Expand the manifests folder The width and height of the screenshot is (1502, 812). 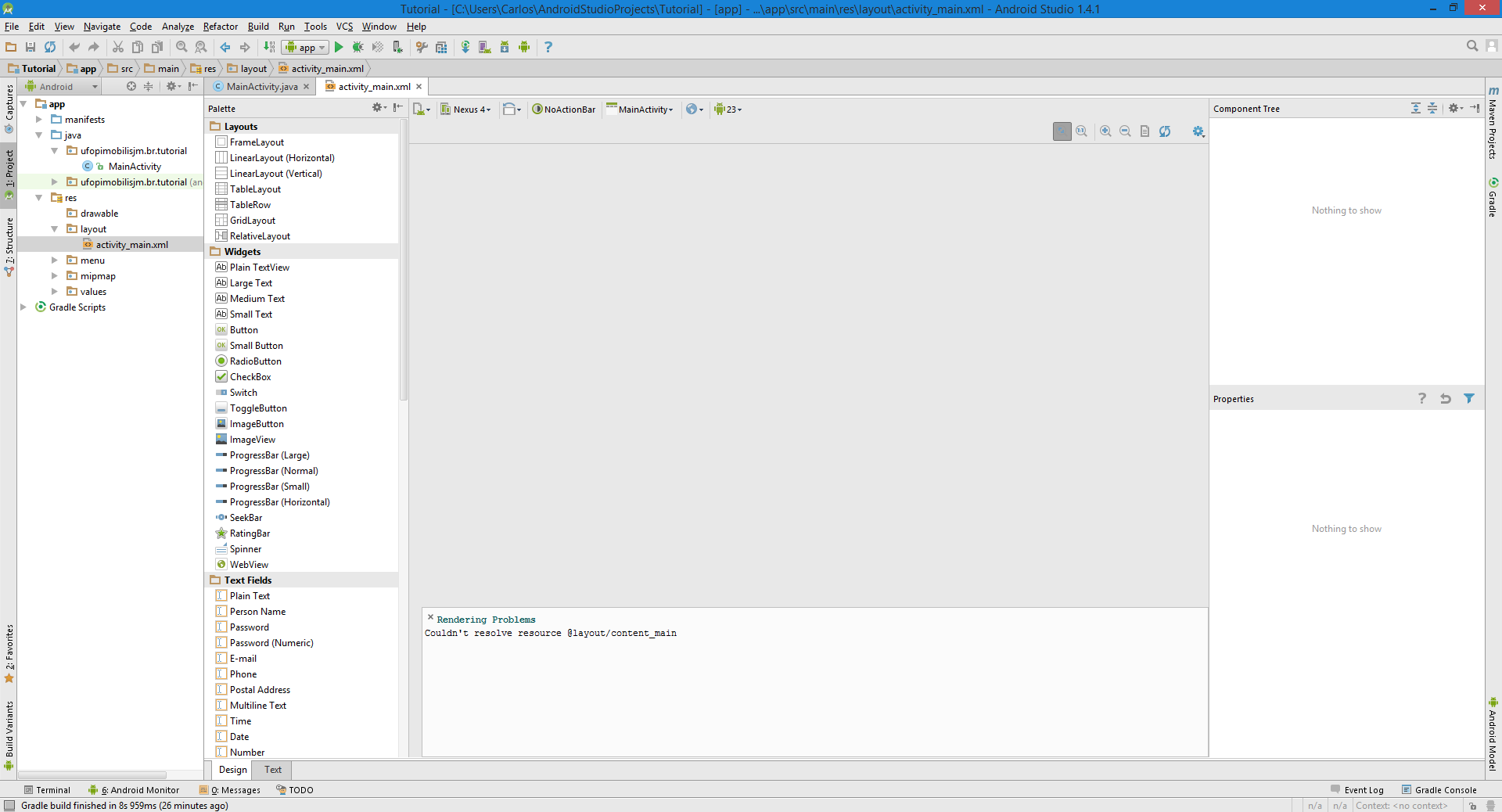point(39,120)
